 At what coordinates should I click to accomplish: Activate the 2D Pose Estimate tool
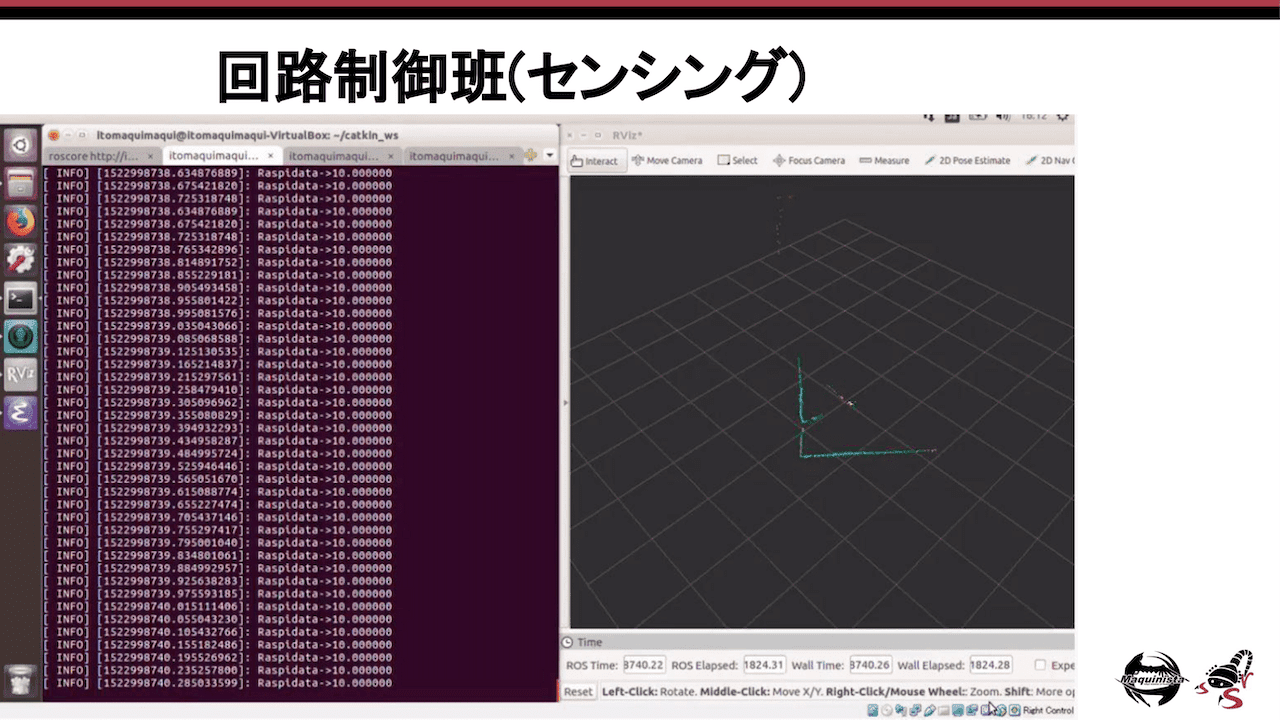(x=966, y=161)
